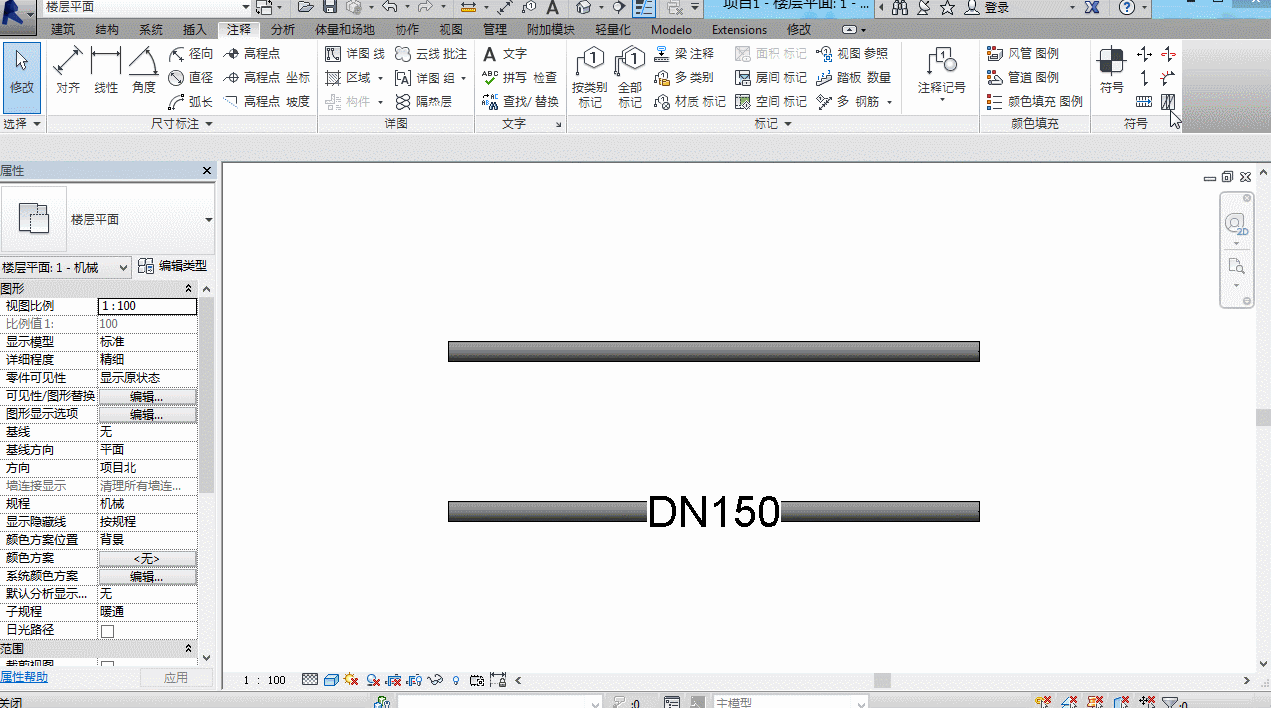Switch to the 建筑 (Architecture) ribbon tab
This screenshot has height=708, width=1271.
[62, 30]
